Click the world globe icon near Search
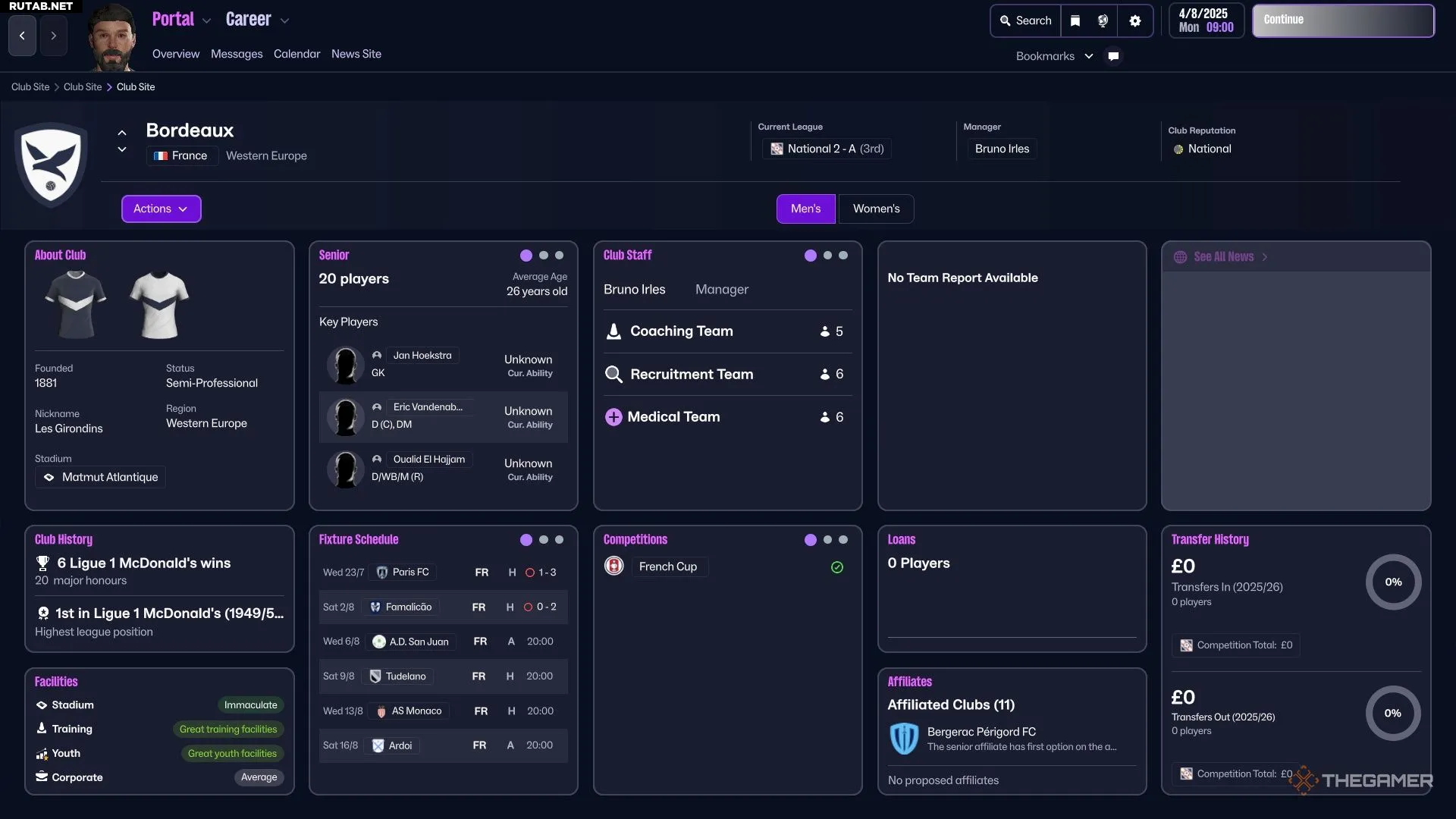Viewport: 1456px width, 819px height. coord(1103,21)
